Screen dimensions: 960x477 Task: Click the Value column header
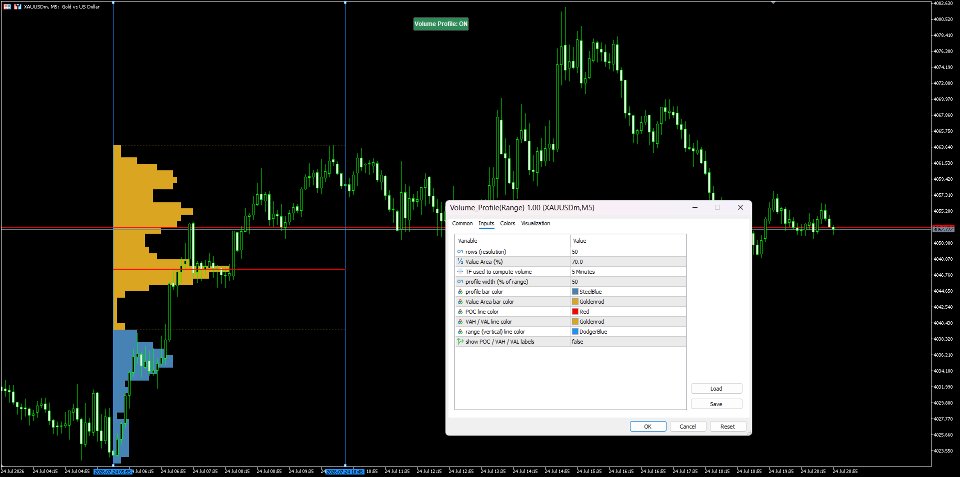628,241
